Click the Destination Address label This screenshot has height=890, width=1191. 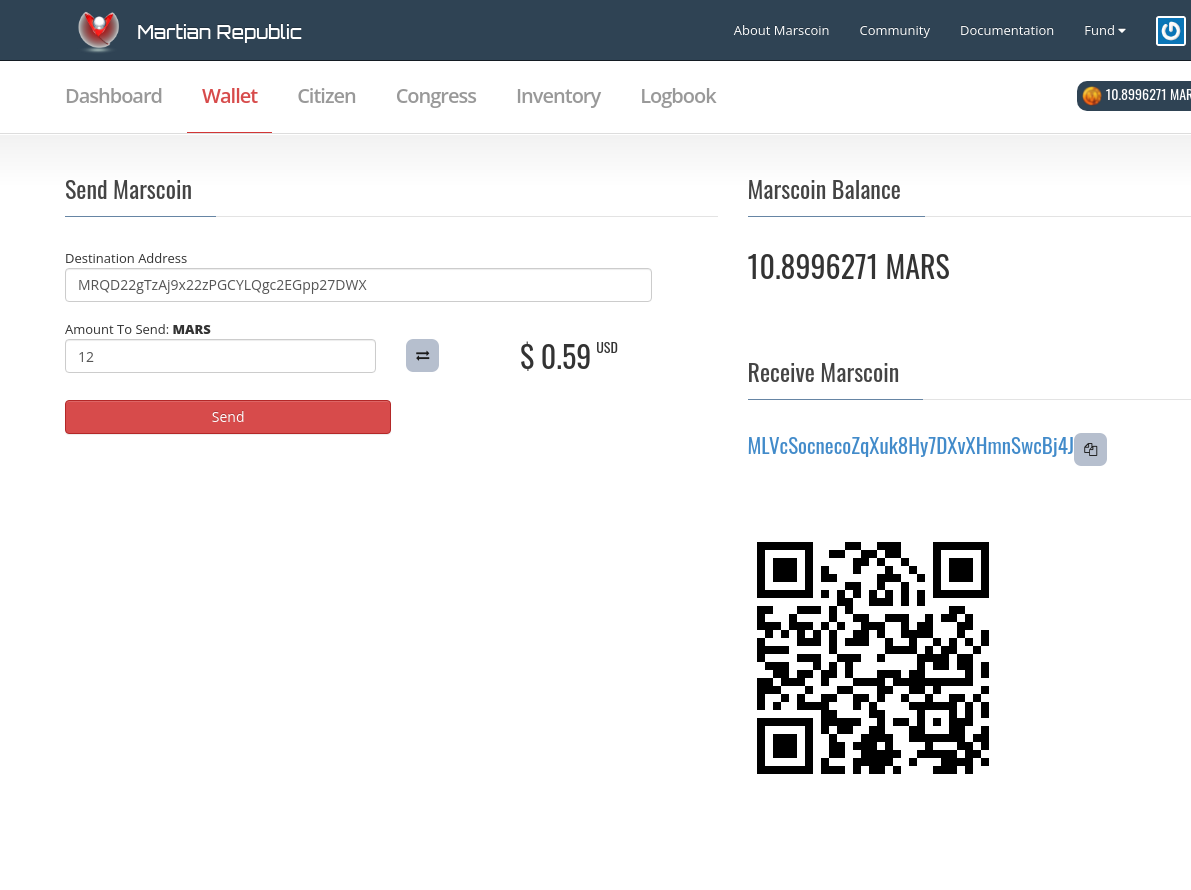click(x=126, y=258)
